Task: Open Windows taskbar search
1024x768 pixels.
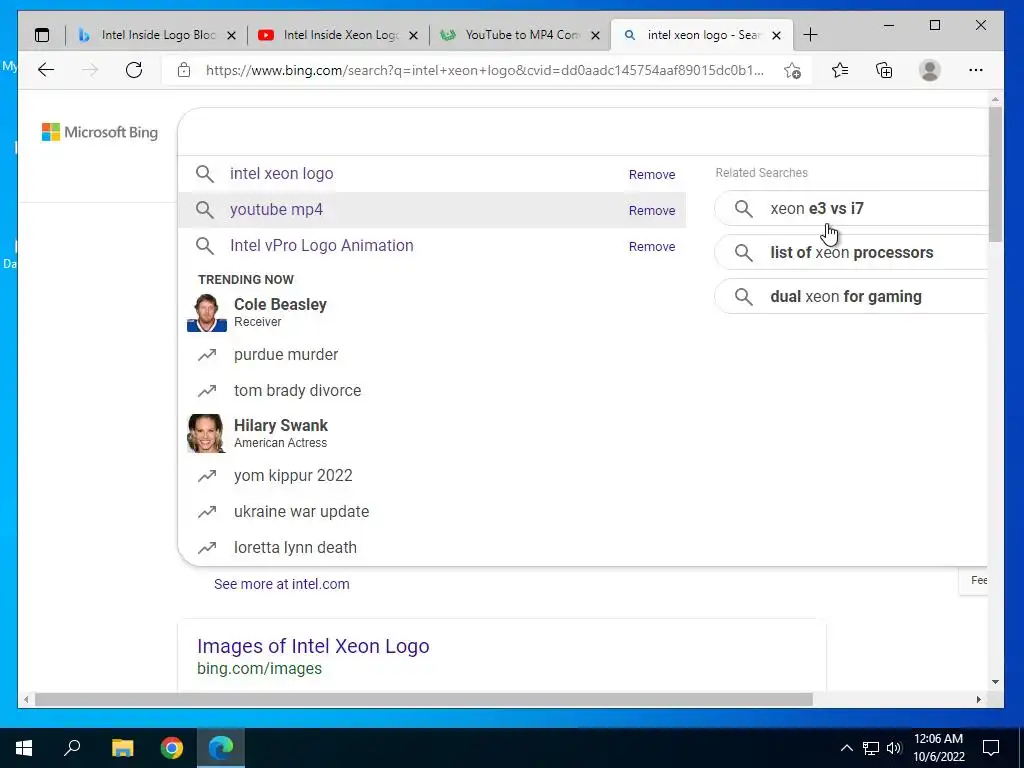Action: pyautogui.click(x=72, y=748)
